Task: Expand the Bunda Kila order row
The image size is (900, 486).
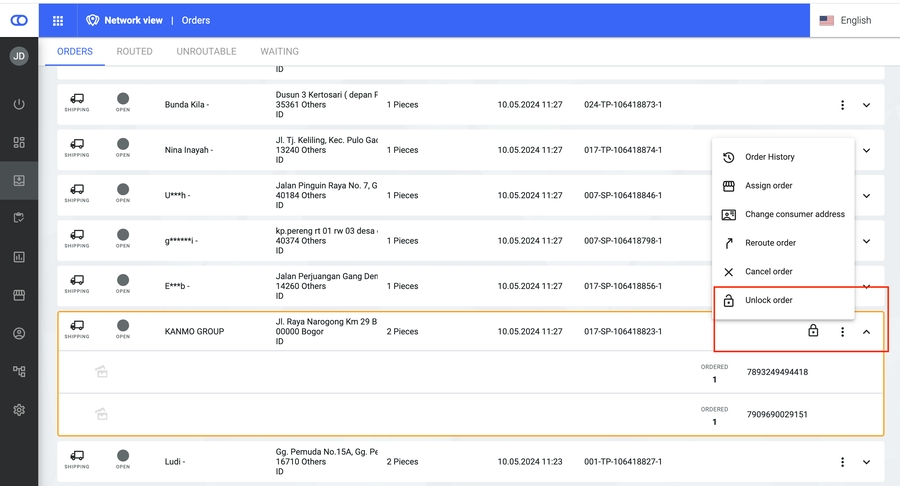Action: 866,105
